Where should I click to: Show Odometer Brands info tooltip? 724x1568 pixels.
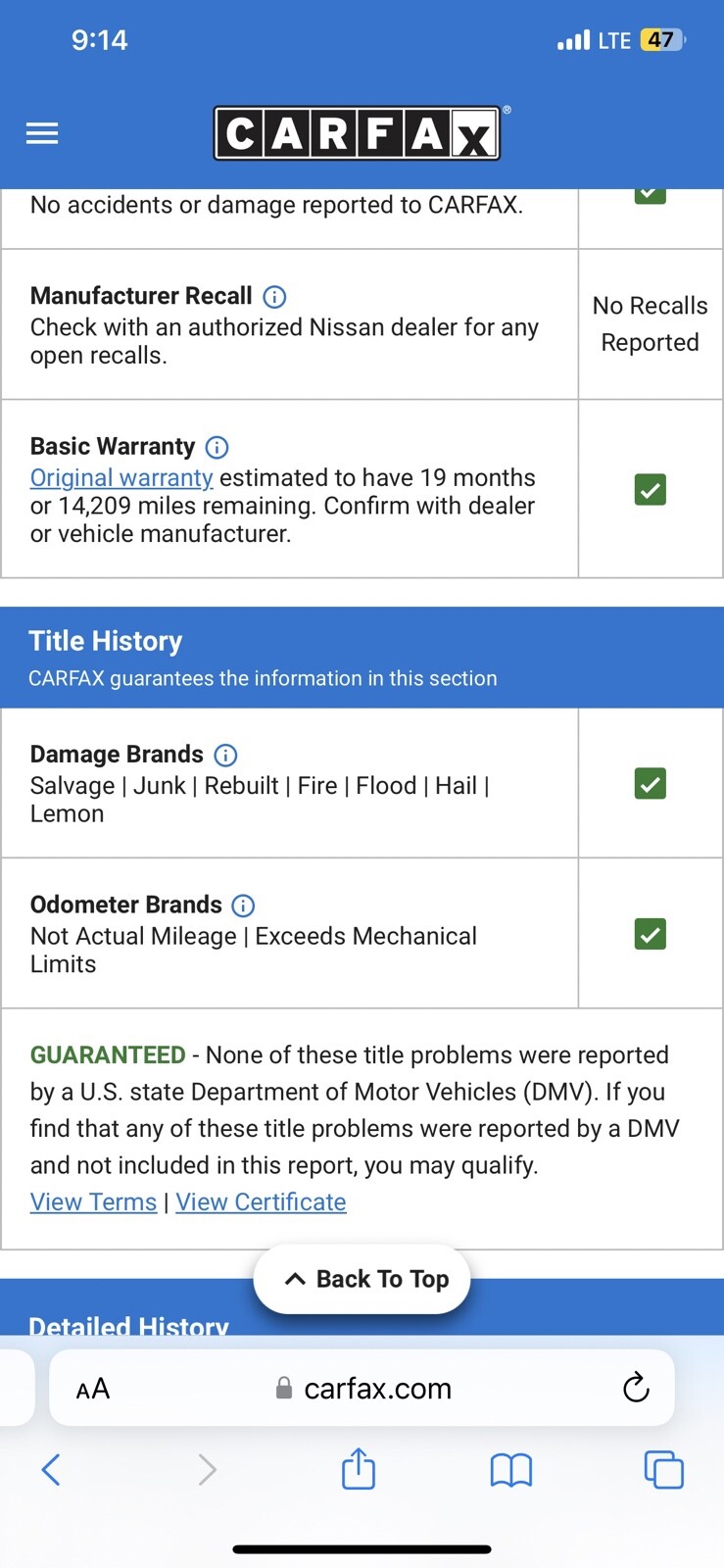243,905
